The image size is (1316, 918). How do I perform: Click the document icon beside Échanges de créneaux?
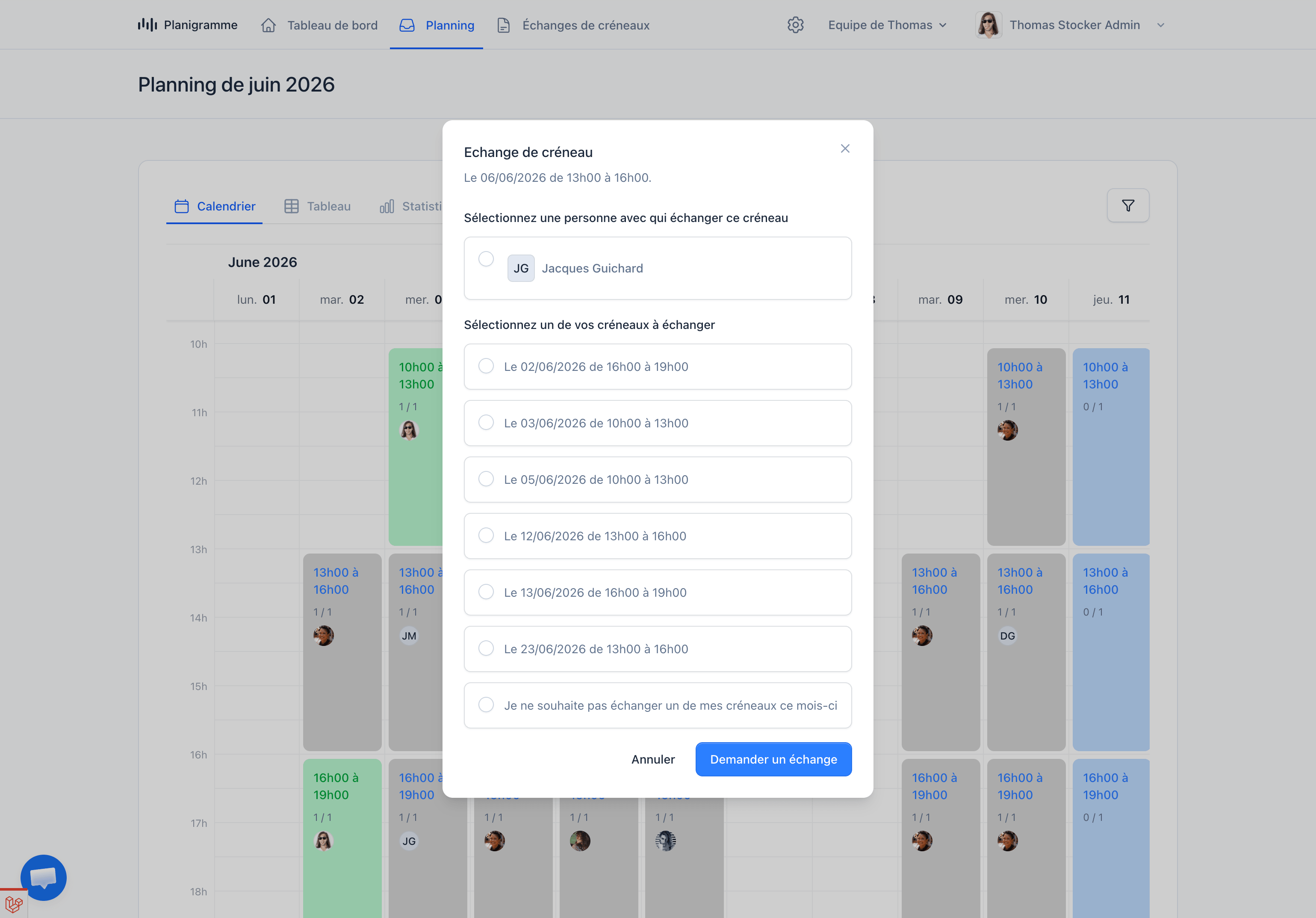point(503,25)
